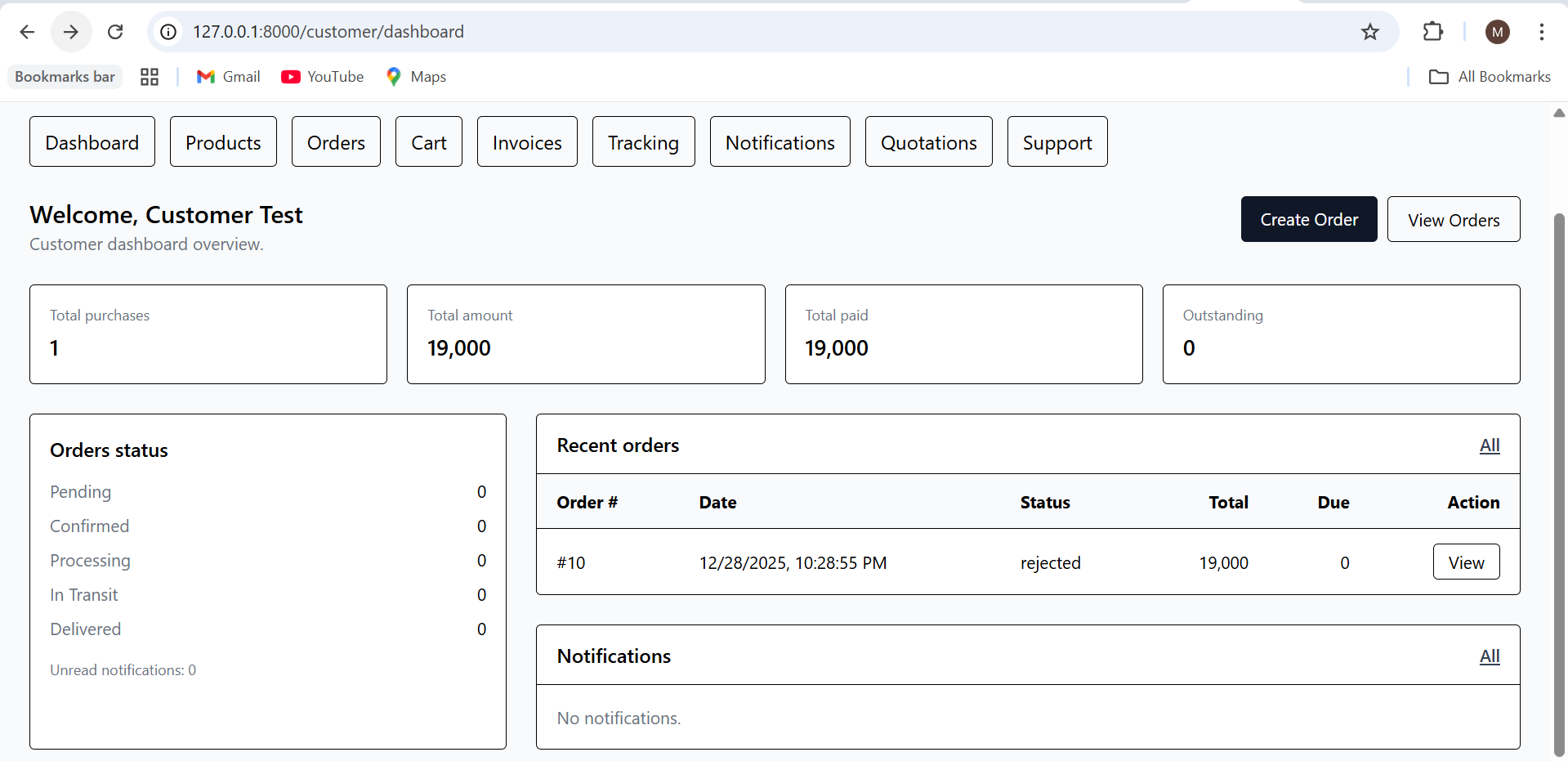Open the browser extensions icon

[1434, 32]
